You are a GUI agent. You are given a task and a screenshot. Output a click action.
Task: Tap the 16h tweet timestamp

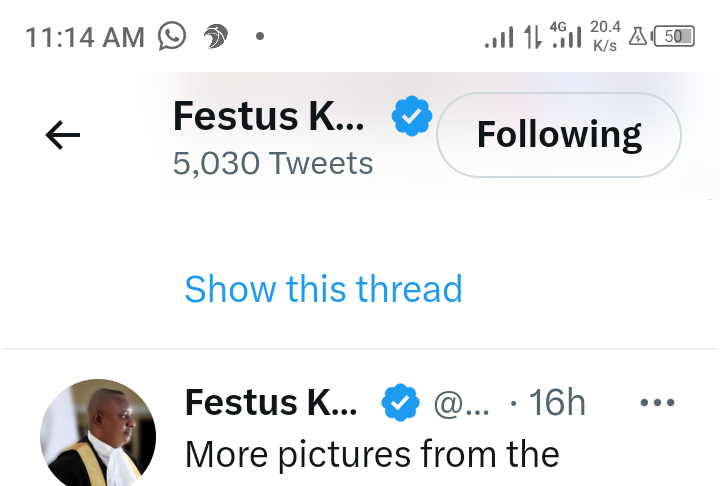(557, 402)
